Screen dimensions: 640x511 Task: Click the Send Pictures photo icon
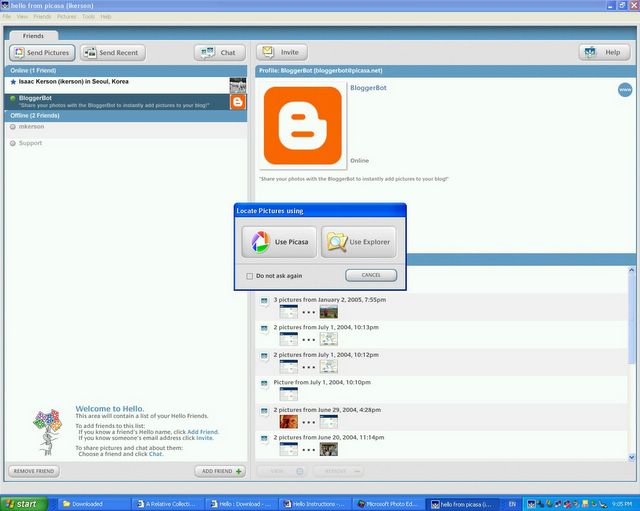tap(19, 53)
